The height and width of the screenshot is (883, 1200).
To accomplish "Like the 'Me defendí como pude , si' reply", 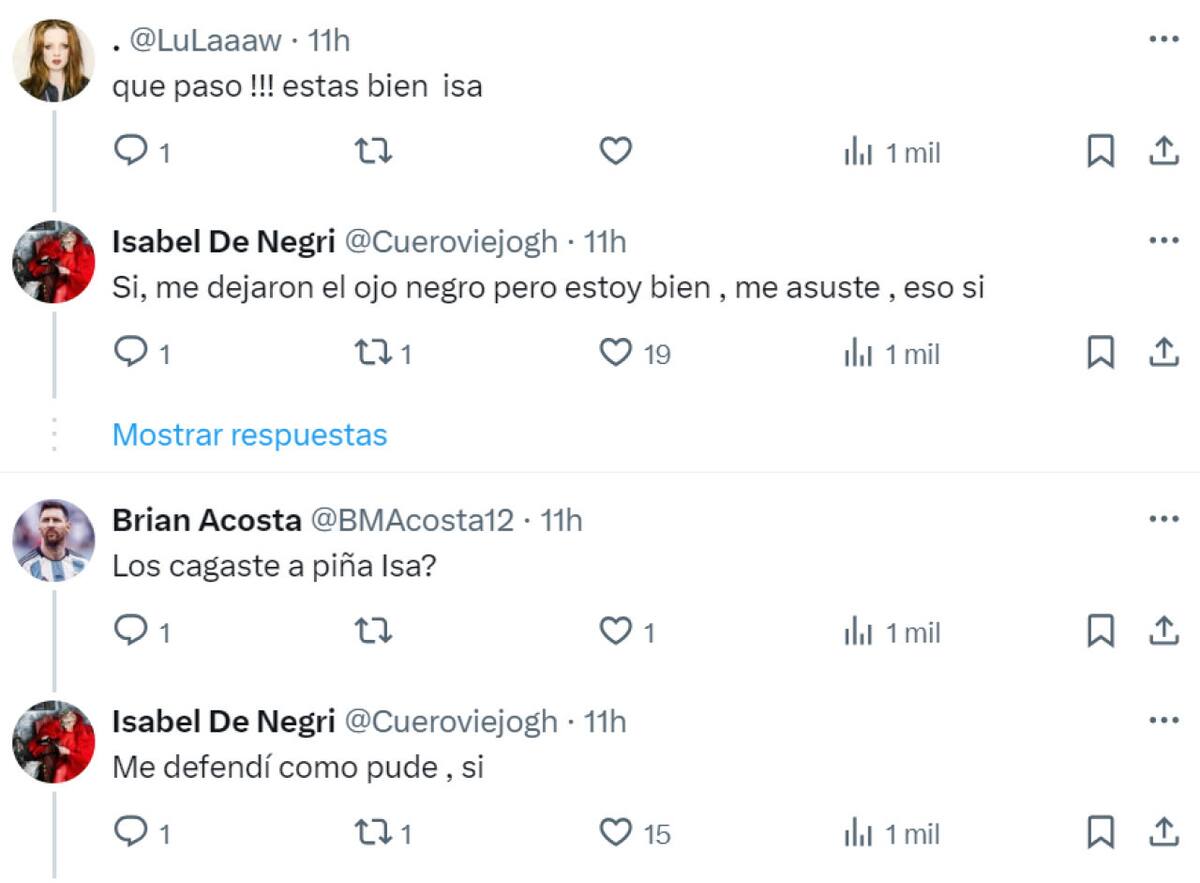I will coord(614,832).
